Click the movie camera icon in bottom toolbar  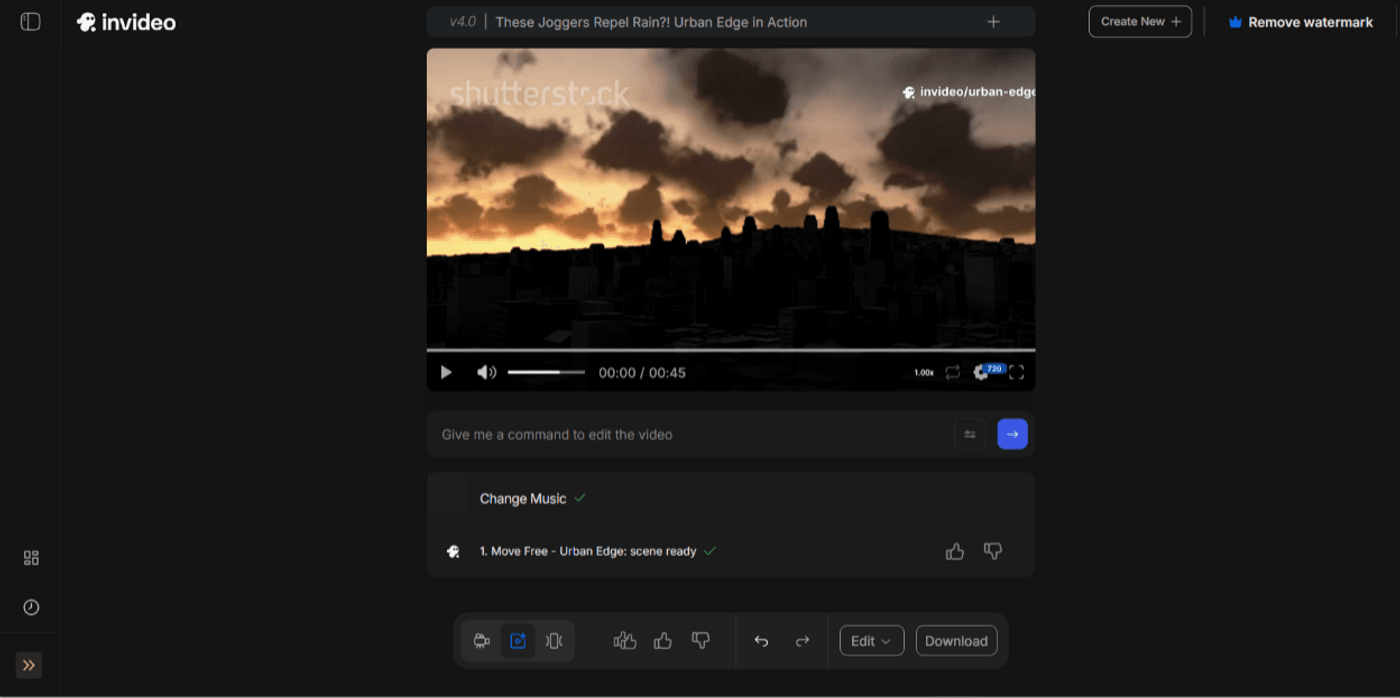481,641
